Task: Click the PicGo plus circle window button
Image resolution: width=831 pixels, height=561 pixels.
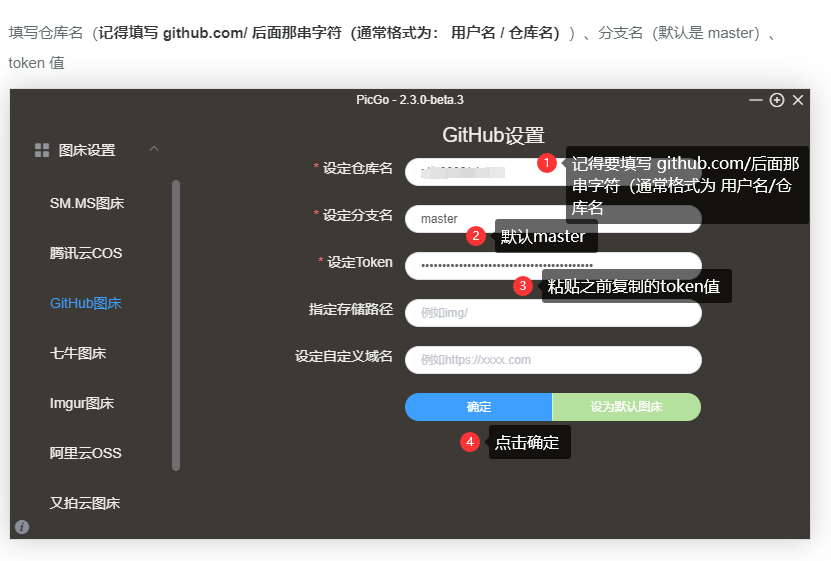Action: coord(777,100)
